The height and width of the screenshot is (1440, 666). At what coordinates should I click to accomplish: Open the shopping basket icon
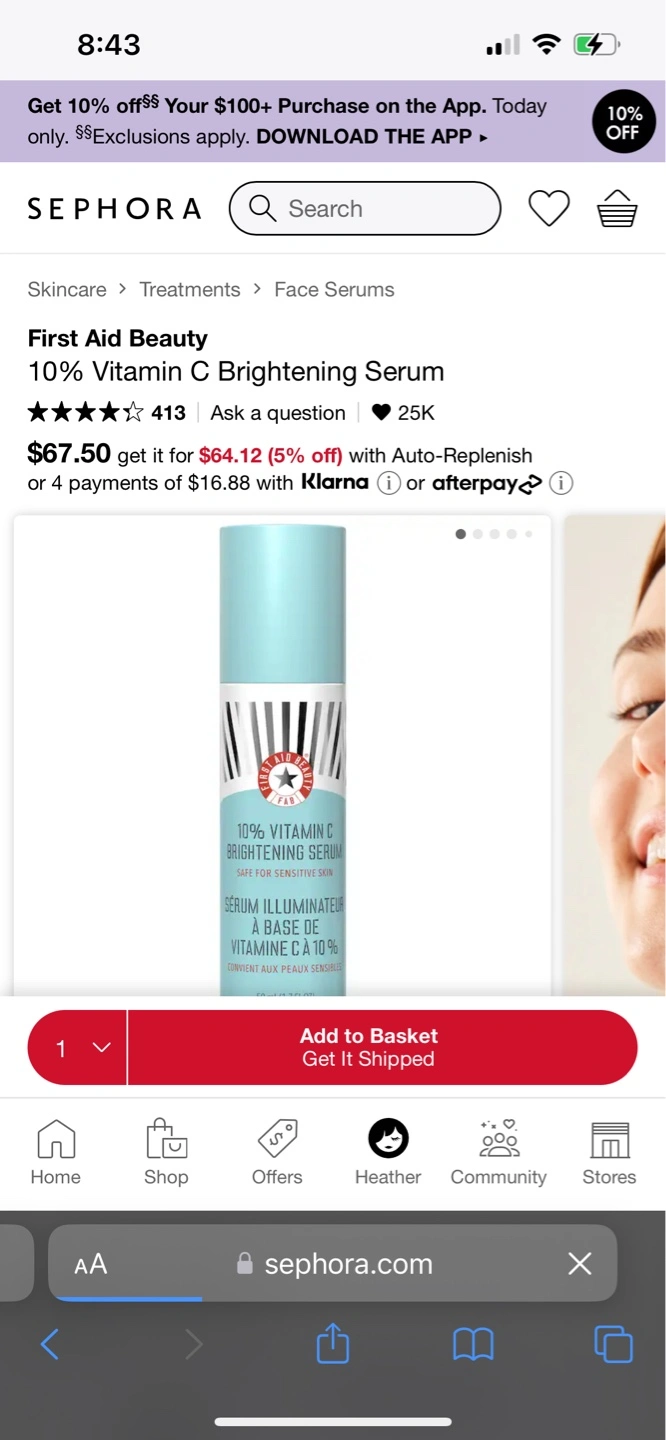click(617, 208)
